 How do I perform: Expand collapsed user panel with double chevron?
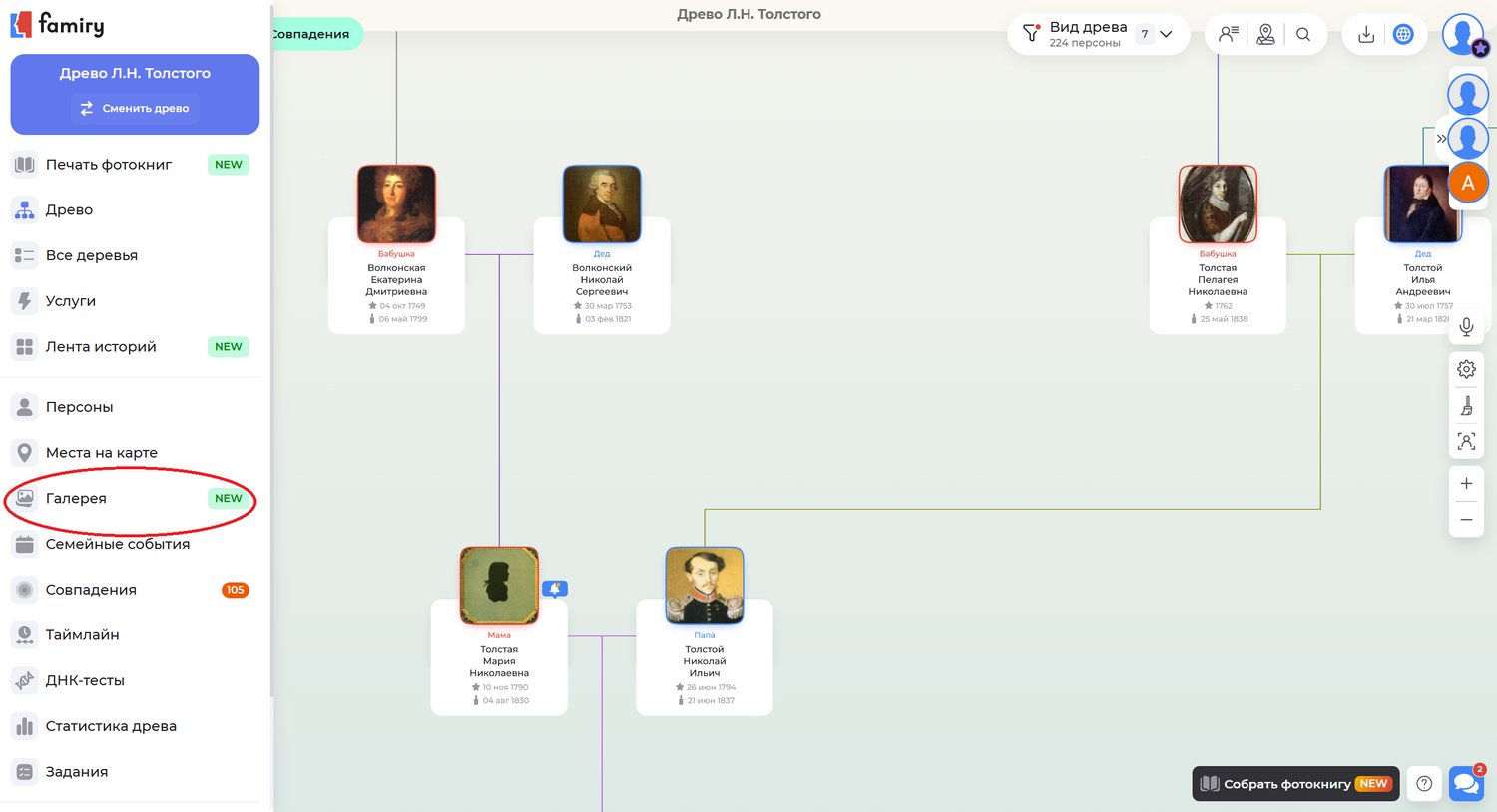click(x=1441, y=139)
